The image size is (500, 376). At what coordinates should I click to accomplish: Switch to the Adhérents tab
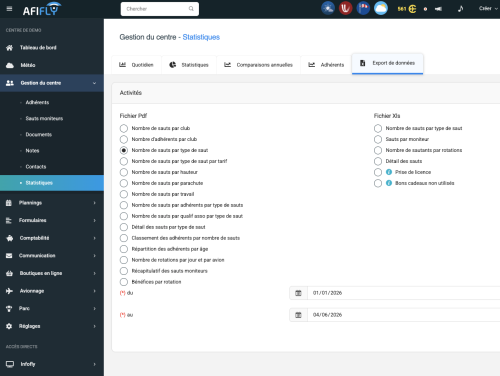(x=326, y=65)
